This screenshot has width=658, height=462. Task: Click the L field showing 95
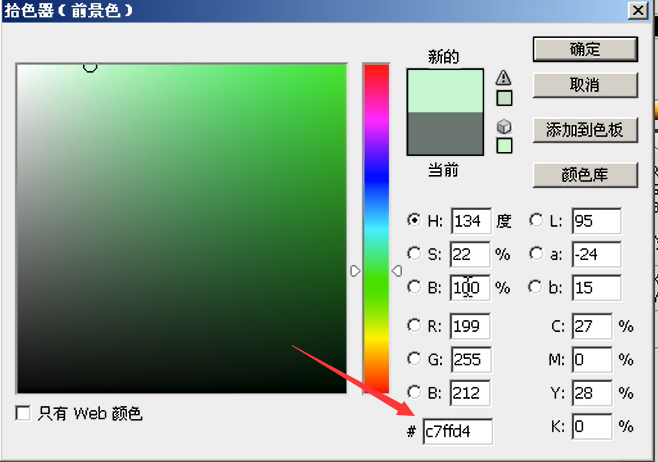point(596,221)
